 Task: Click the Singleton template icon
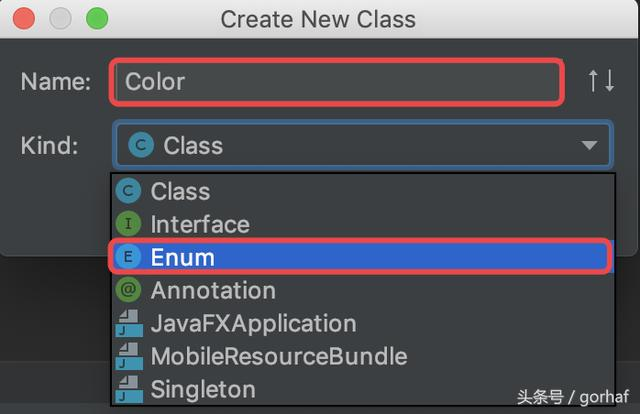(129, 389)
